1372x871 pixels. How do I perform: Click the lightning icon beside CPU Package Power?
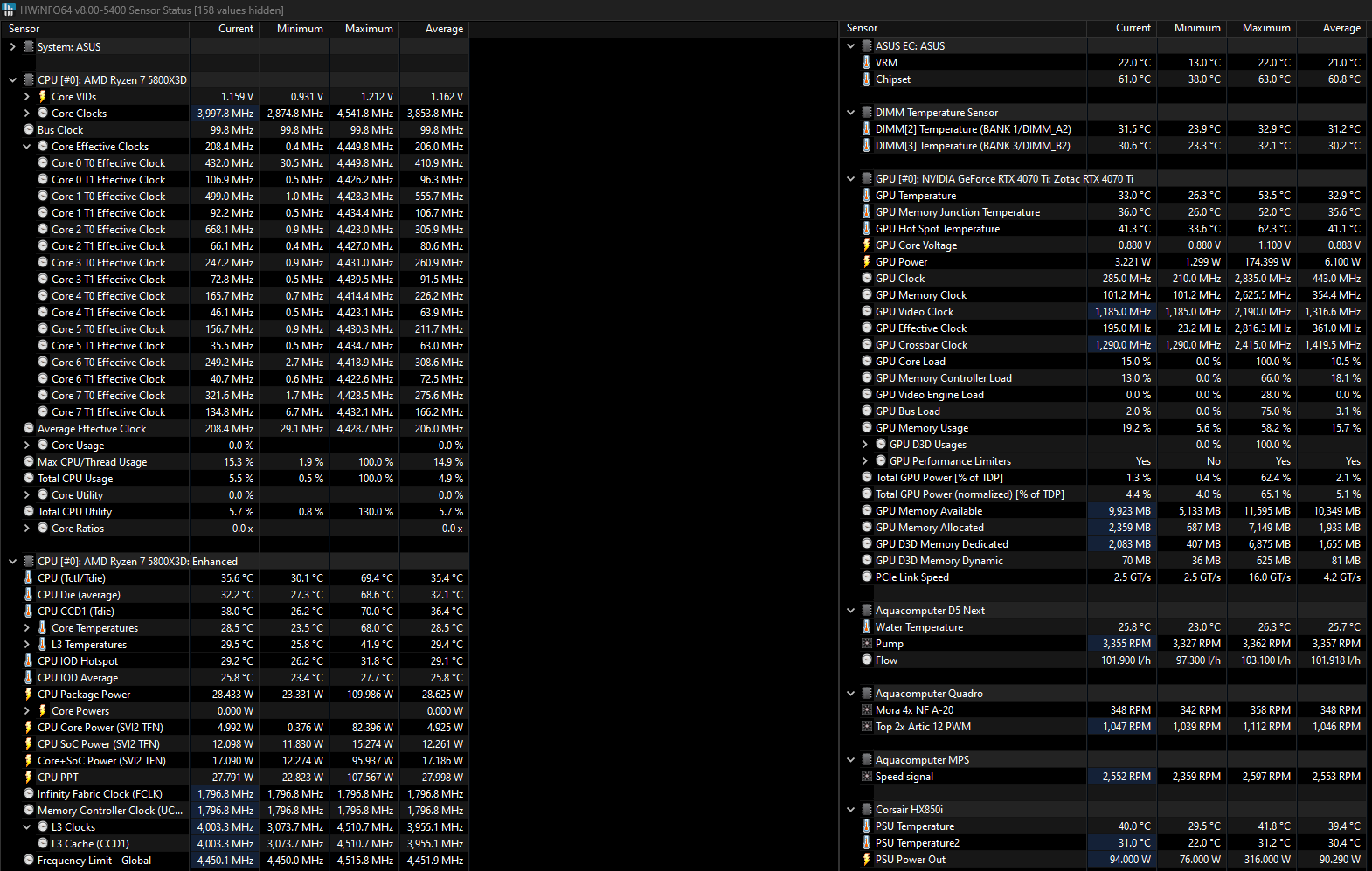click(28, 694)
